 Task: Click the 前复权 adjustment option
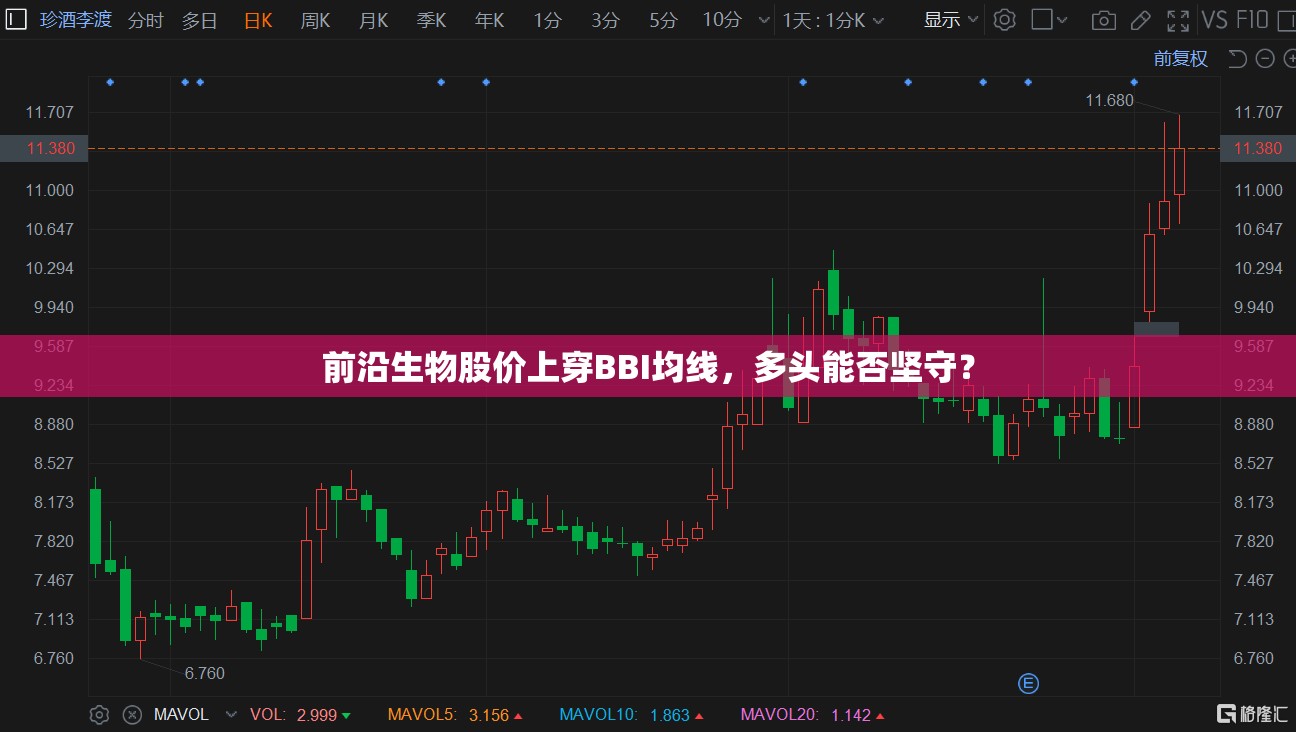coord(1181,59)
